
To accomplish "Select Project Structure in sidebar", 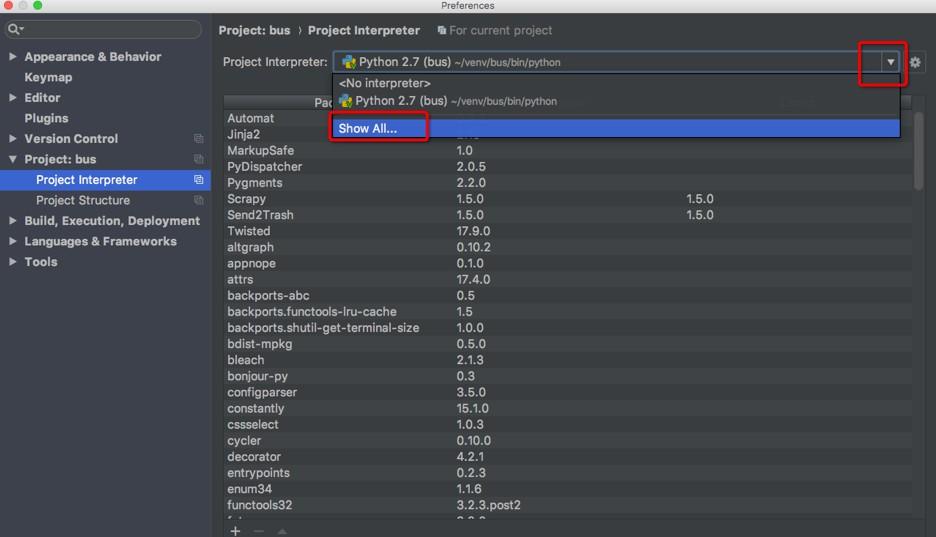I will coord(105,200).
